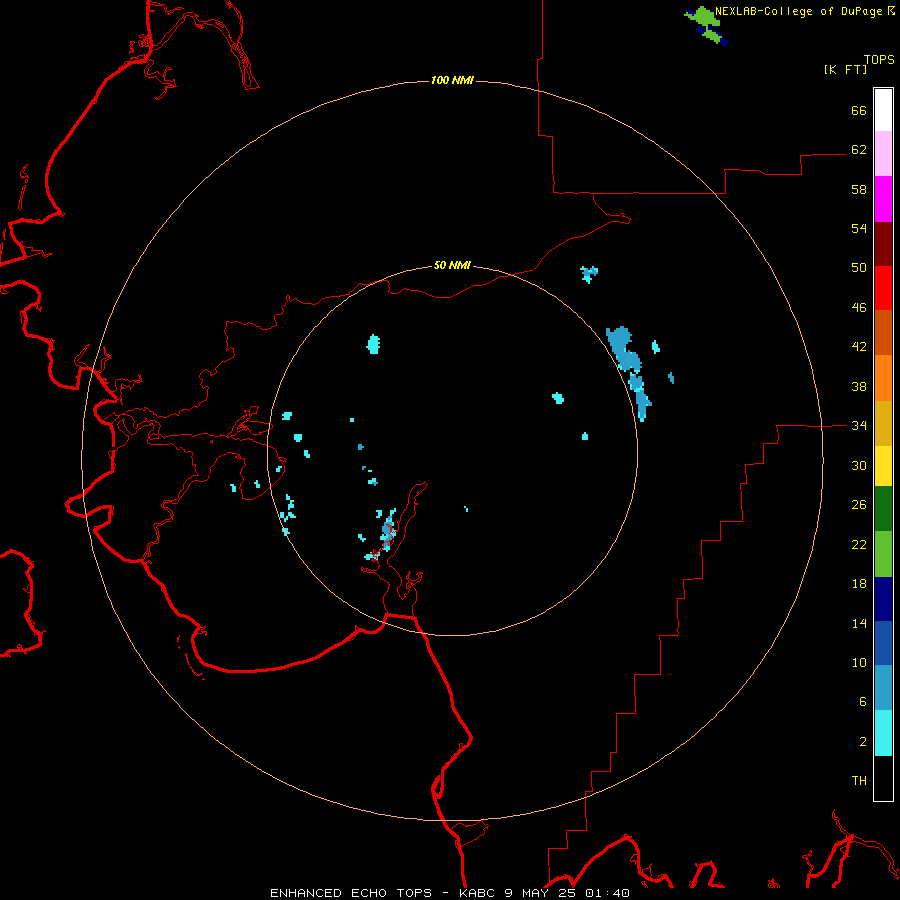This screenshot has width=900, height=900.
Task: Select the white 66 kft color swatch
Action: [883, 110]
